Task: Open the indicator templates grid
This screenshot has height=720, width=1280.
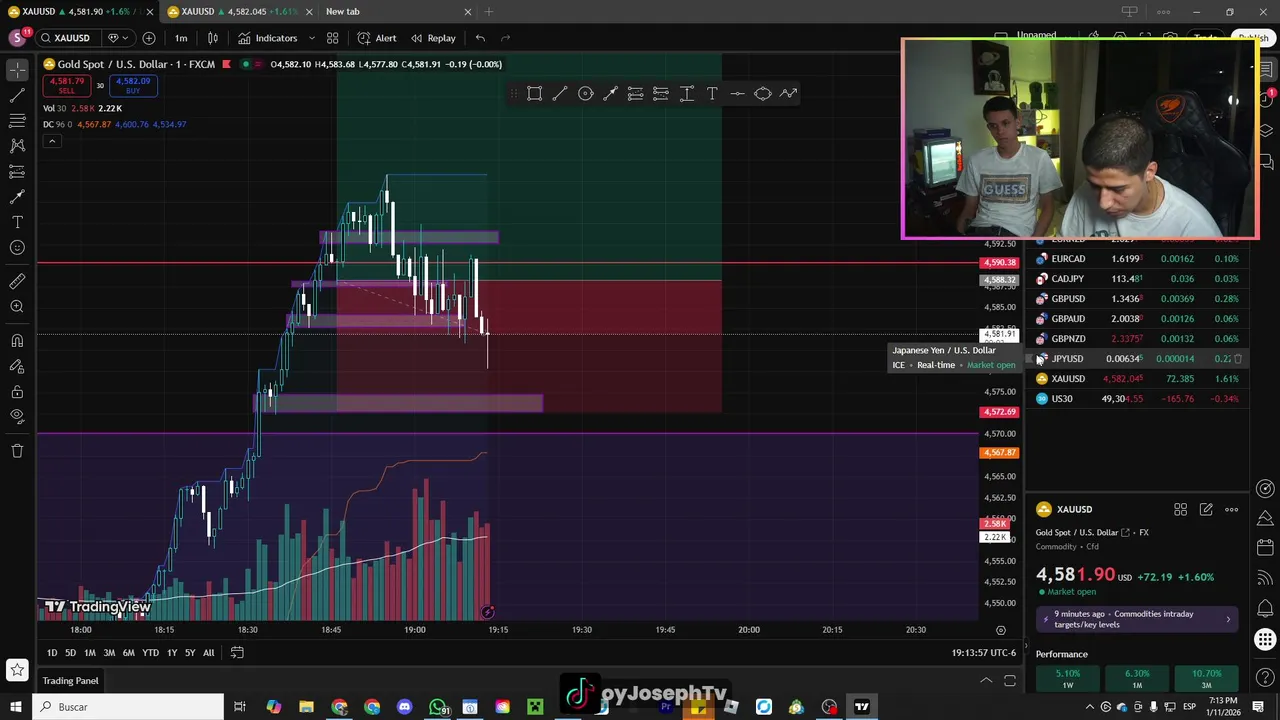Action: (332, 38)
